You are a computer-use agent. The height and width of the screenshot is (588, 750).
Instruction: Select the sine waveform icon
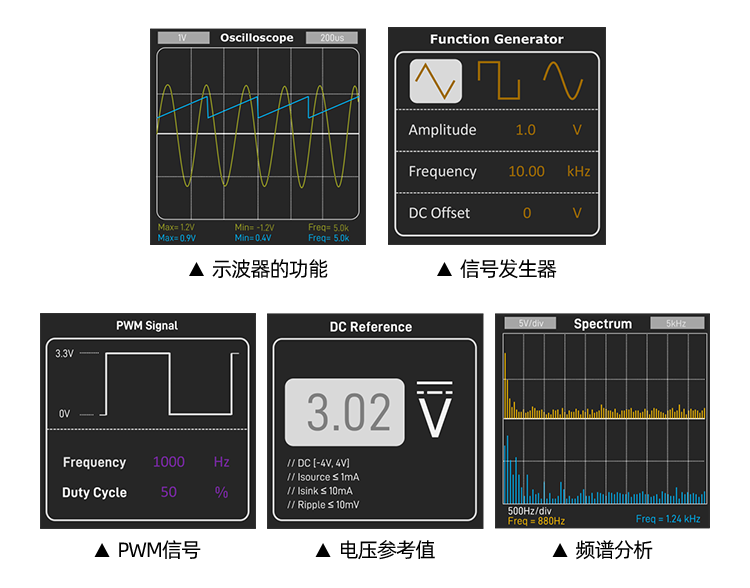point(563,80)
